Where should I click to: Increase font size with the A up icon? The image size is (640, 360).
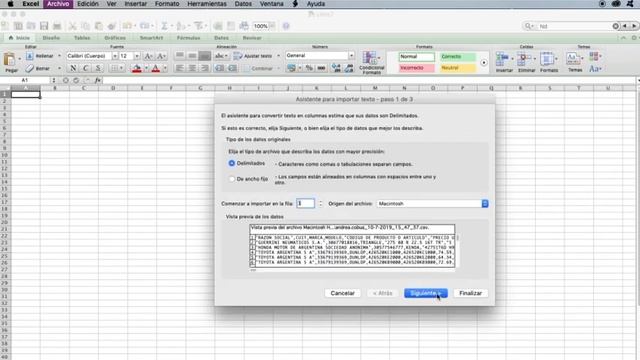pos(149,56)
